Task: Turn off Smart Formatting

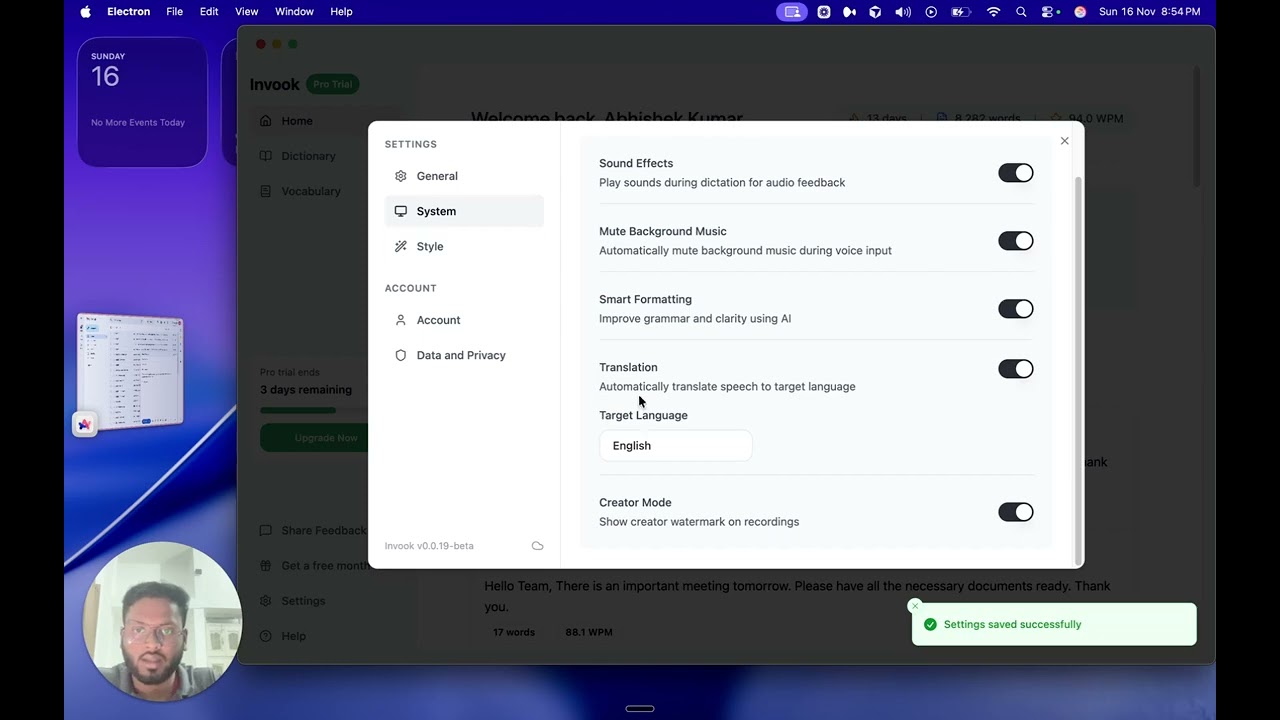Action: [x=1015, y=309]
